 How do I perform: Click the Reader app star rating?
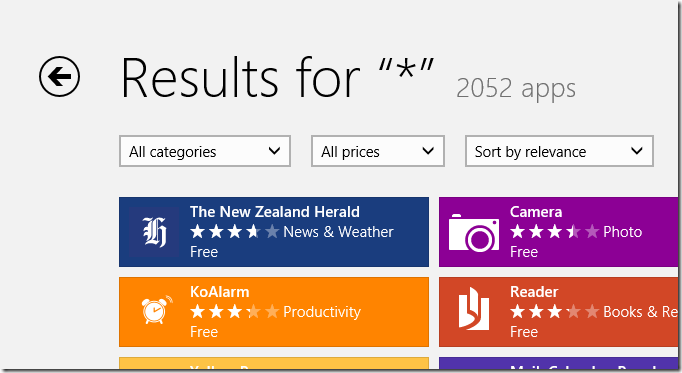[555, 312]
